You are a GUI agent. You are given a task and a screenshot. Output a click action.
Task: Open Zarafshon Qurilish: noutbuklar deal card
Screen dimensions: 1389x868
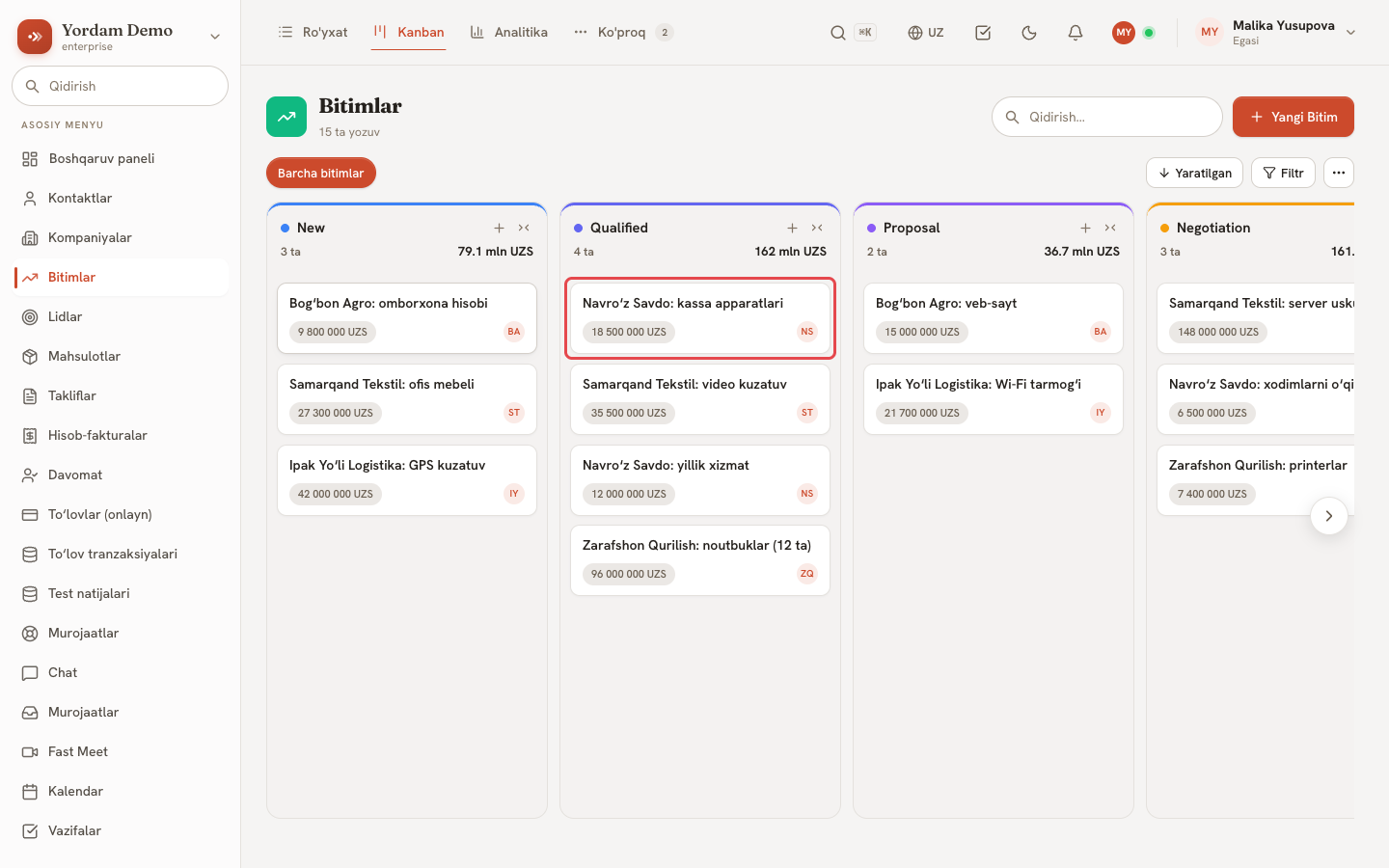700,560
